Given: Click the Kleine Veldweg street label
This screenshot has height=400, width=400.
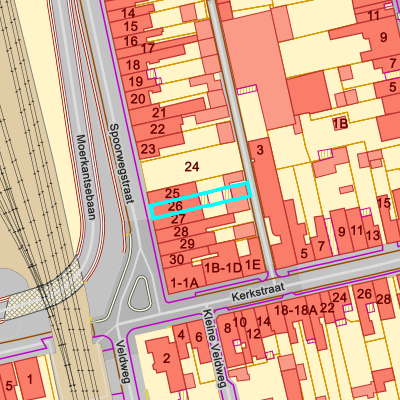Looking at the screenshot, I should (x=214, y=349).
